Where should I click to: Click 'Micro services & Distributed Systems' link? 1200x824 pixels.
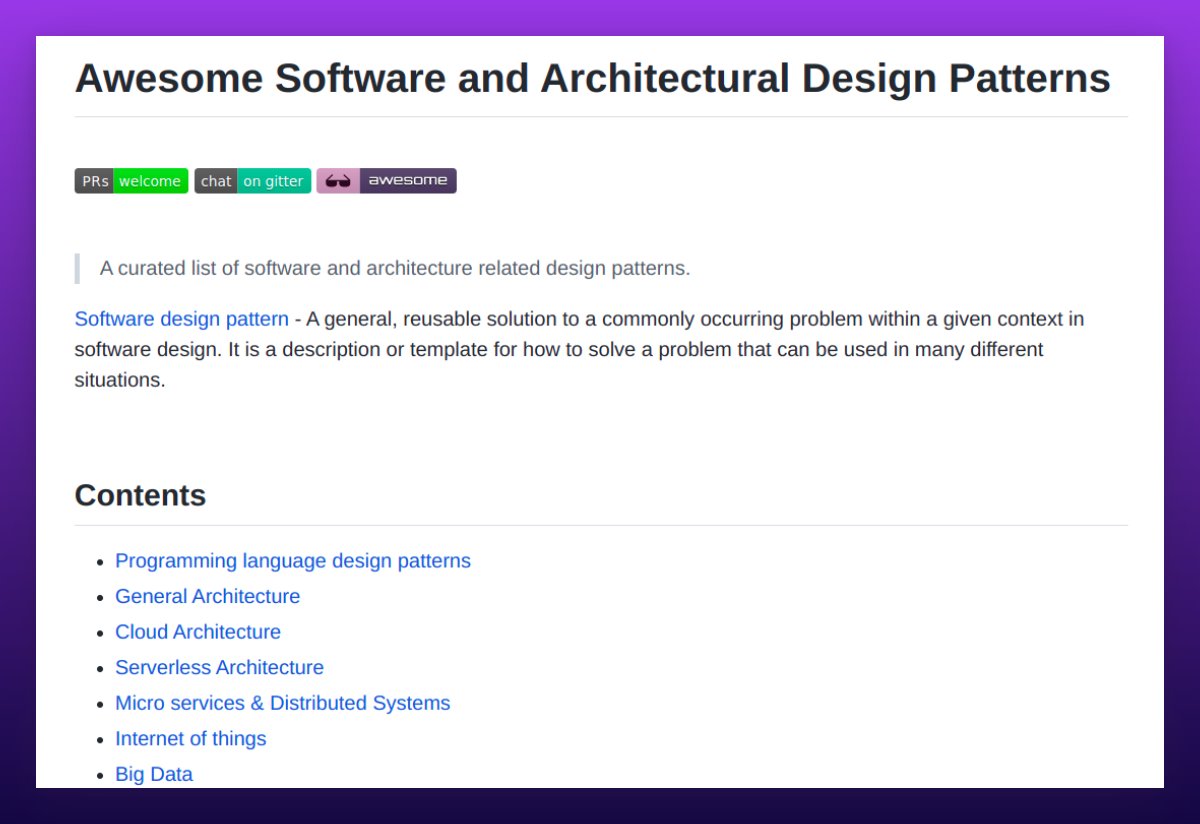(x=283, y=703)
